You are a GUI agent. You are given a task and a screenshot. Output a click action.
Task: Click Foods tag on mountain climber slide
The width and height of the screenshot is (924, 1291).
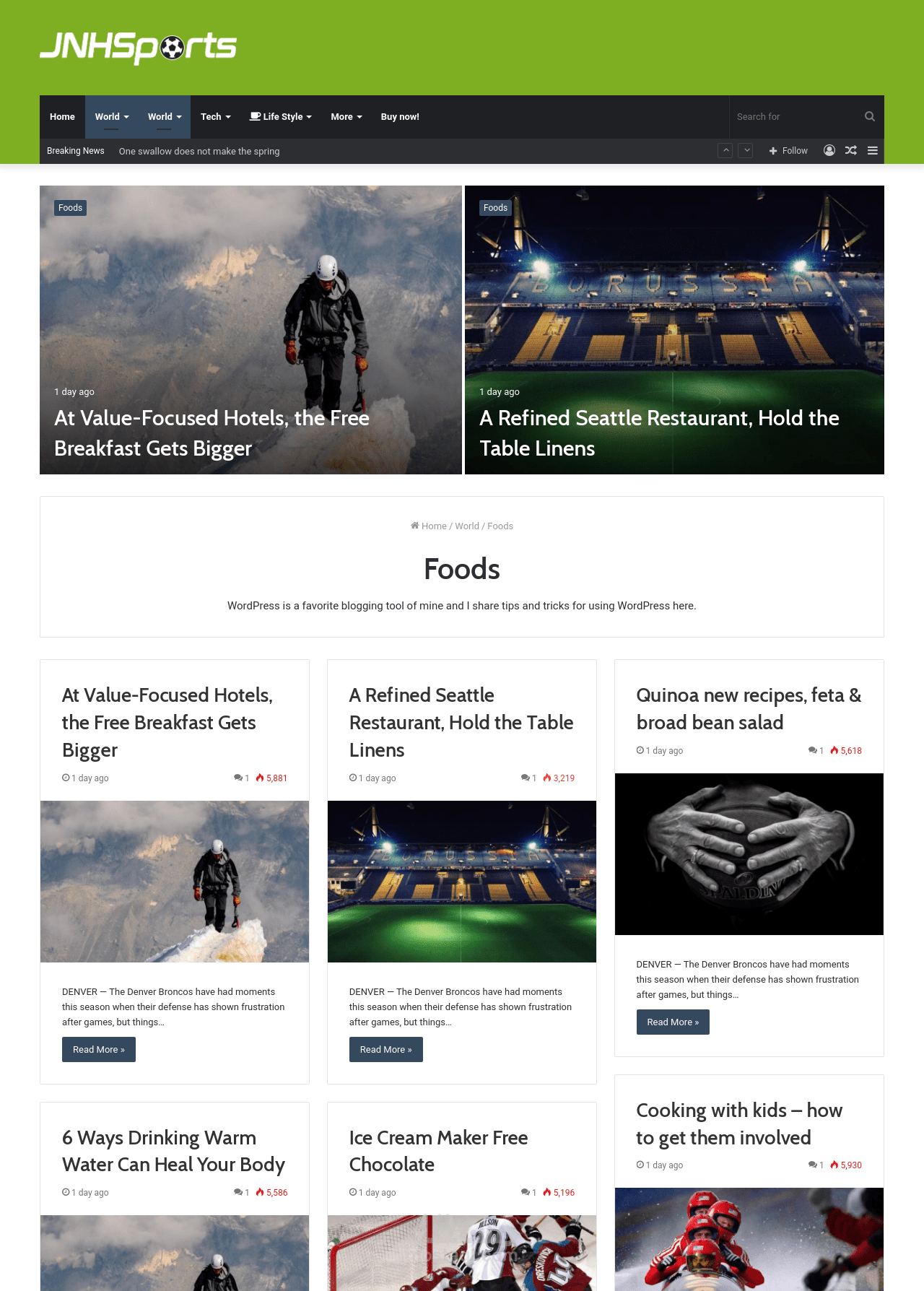click(70, 207)
